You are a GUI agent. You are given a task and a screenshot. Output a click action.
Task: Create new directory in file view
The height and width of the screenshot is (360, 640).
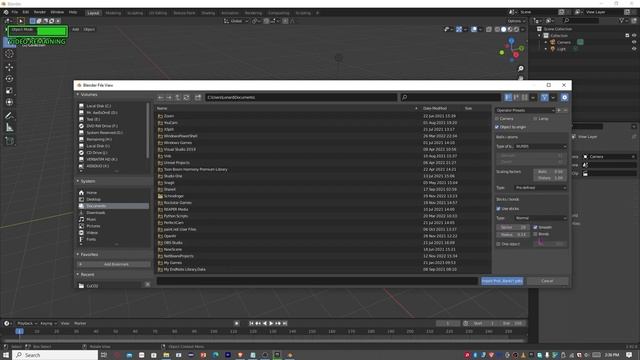click(198, 98)
